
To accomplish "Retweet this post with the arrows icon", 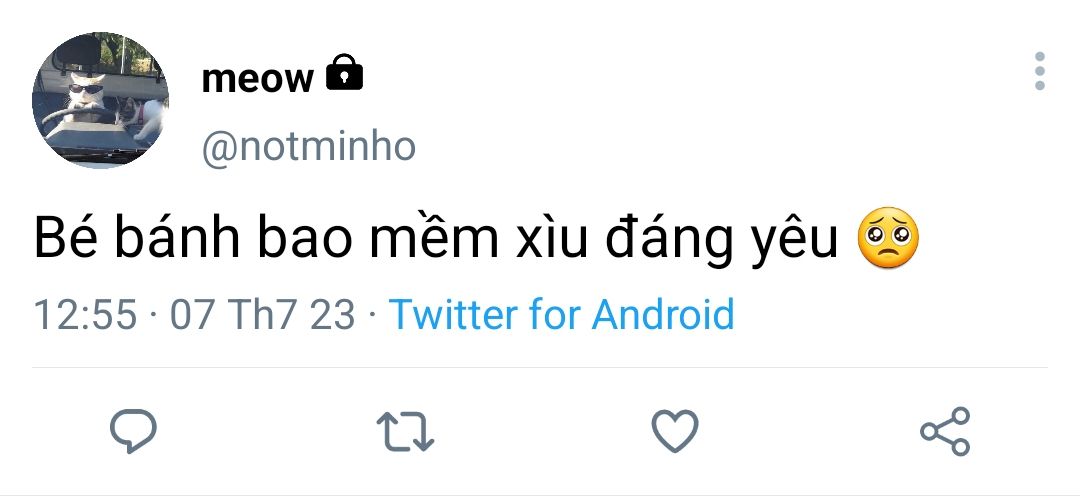I will click(x=405, y=431).
